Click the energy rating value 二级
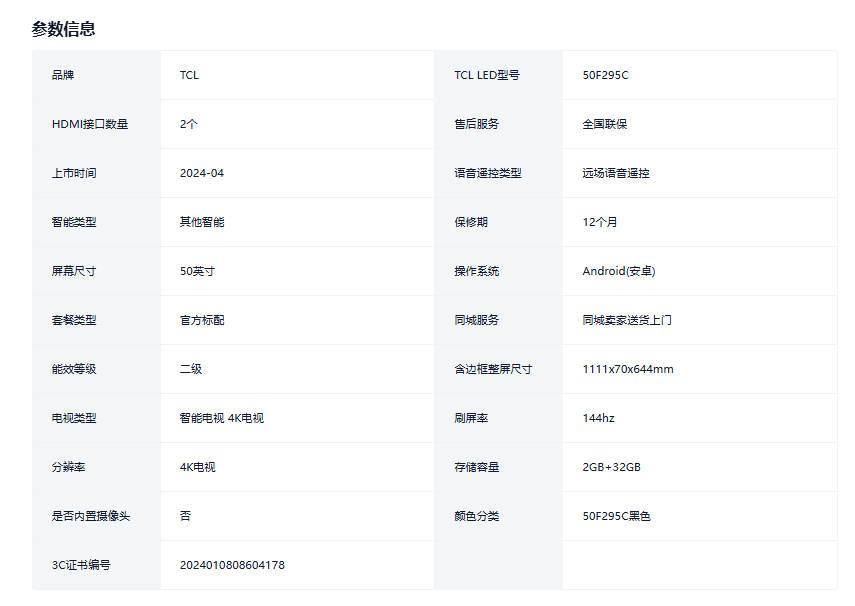Viewport: 855px width, 606px height. coord(190,369)
